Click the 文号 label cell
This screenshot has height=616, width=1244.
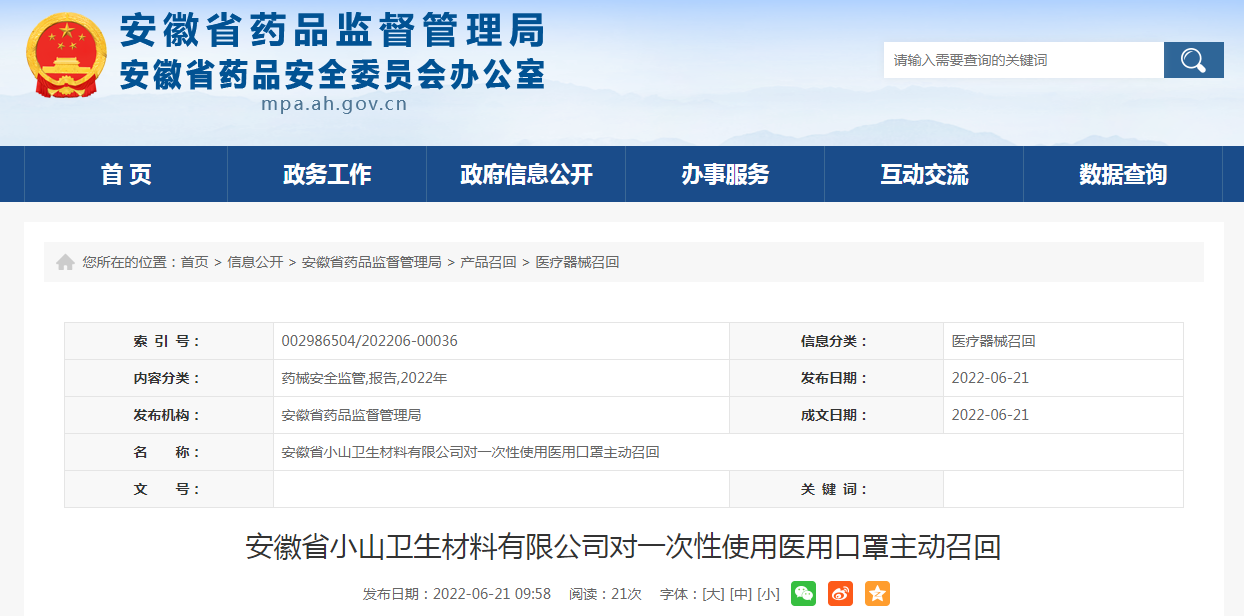tap(169, 489)
